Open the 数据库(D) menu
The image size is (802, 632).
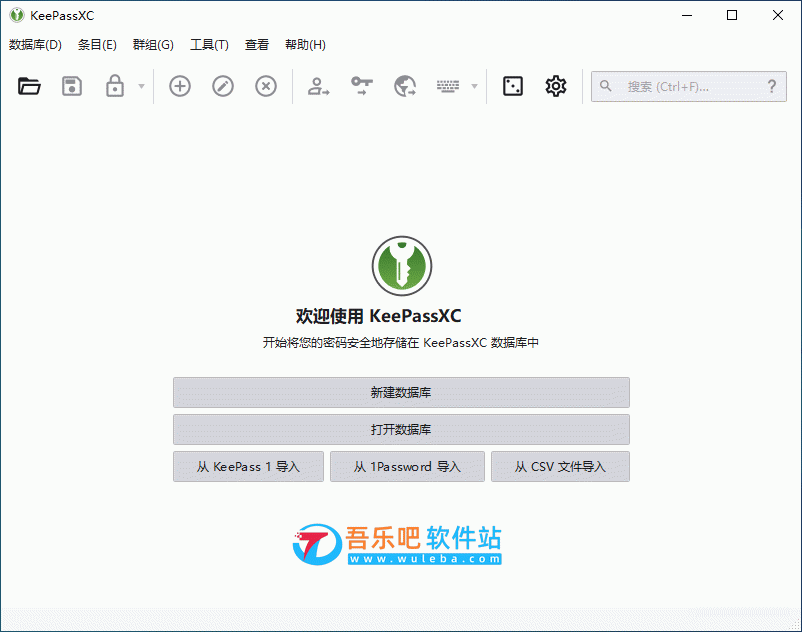pyautogui.click(x=35, y=45)
